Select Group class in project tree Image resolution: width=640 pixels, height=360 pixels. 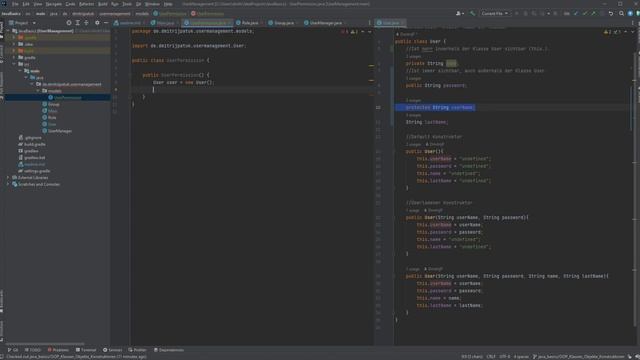(x=51, y=104)
